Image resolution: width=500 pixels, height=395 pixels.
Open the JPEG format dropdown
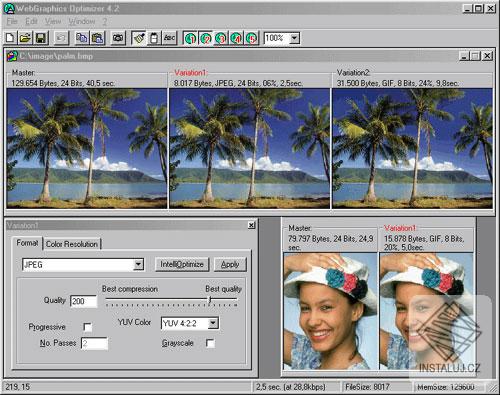138,265
